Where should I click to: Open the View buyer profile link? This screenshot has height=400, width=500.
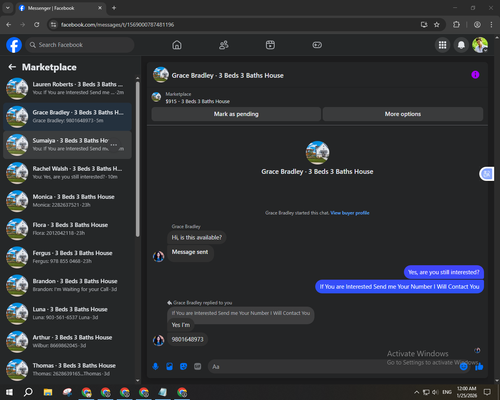350,213
